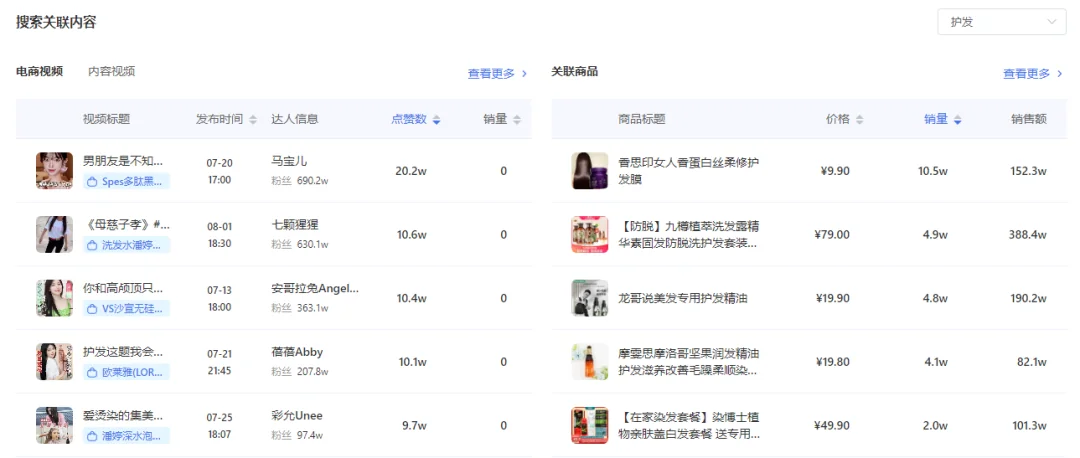This screenshot has height=458, width=1080.
Task: Click the 商品标题 column header
Action: (x=642, y=119)
